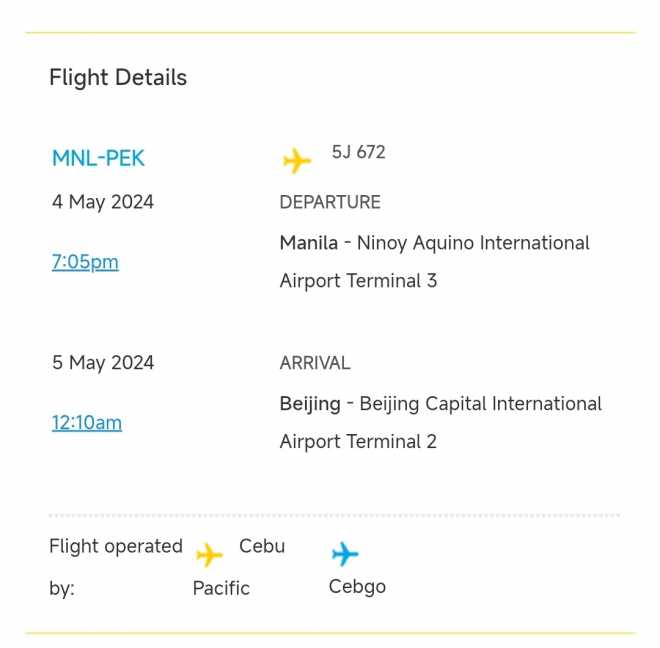Click the Flight Details heading
Image resolution: width=660 pixels, height=648 pixels.
pyautogui.click(x=118, y=77)
